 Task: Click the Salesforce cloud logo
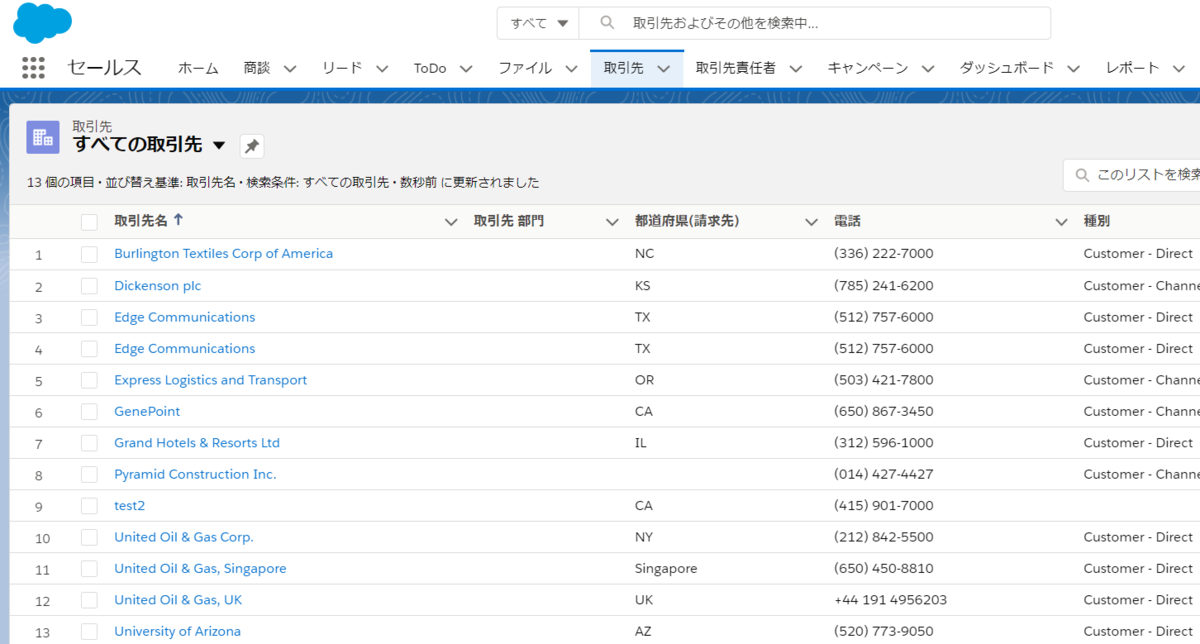tap(42, 22)
